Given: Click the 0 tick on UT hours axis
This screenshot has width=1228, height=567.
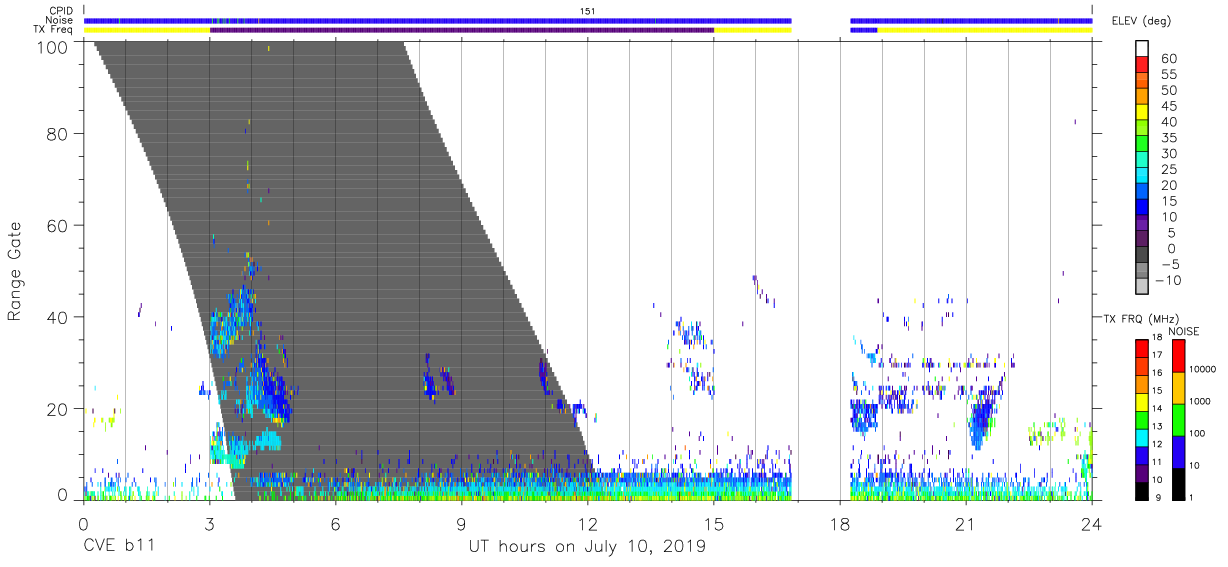Looking at the screenshot, I should (x=83, y=523).
